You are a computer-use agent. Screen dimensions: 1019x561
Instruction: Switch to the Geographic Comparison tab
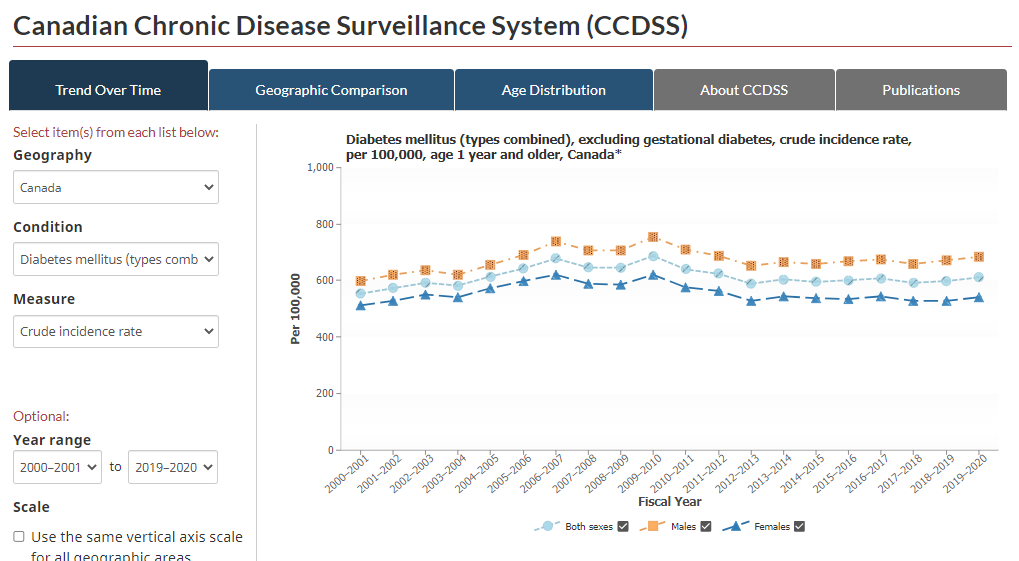(x=331, y=90)
